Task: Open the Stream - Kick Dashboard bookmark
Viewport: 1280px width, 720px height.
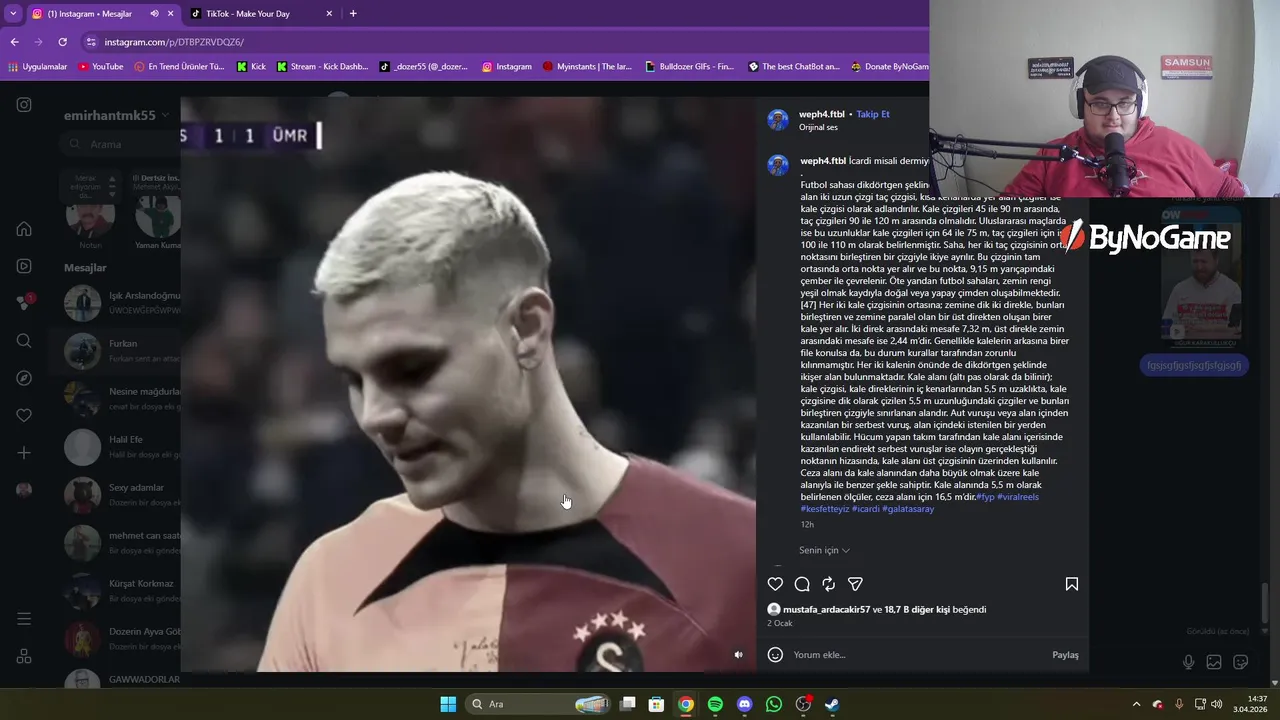Action: 322,67
